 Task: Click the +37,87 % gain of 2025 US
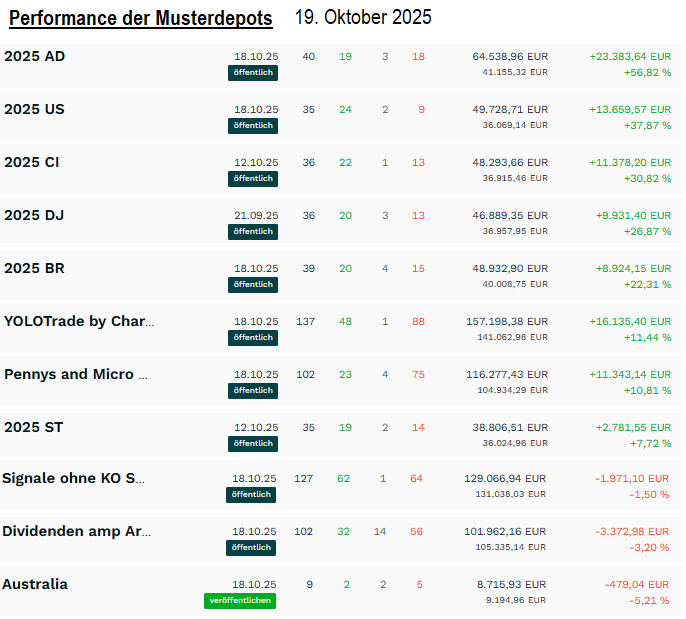[645, 126]
